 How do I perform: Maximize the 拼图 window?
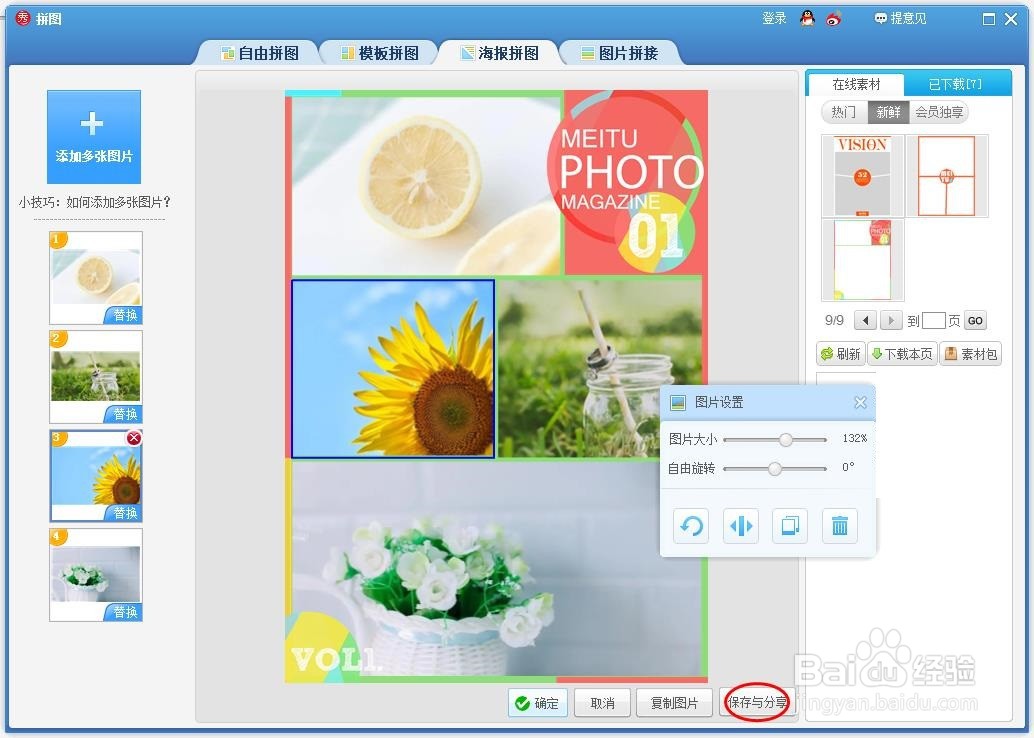pyautogui.click(x=988, y=19)
